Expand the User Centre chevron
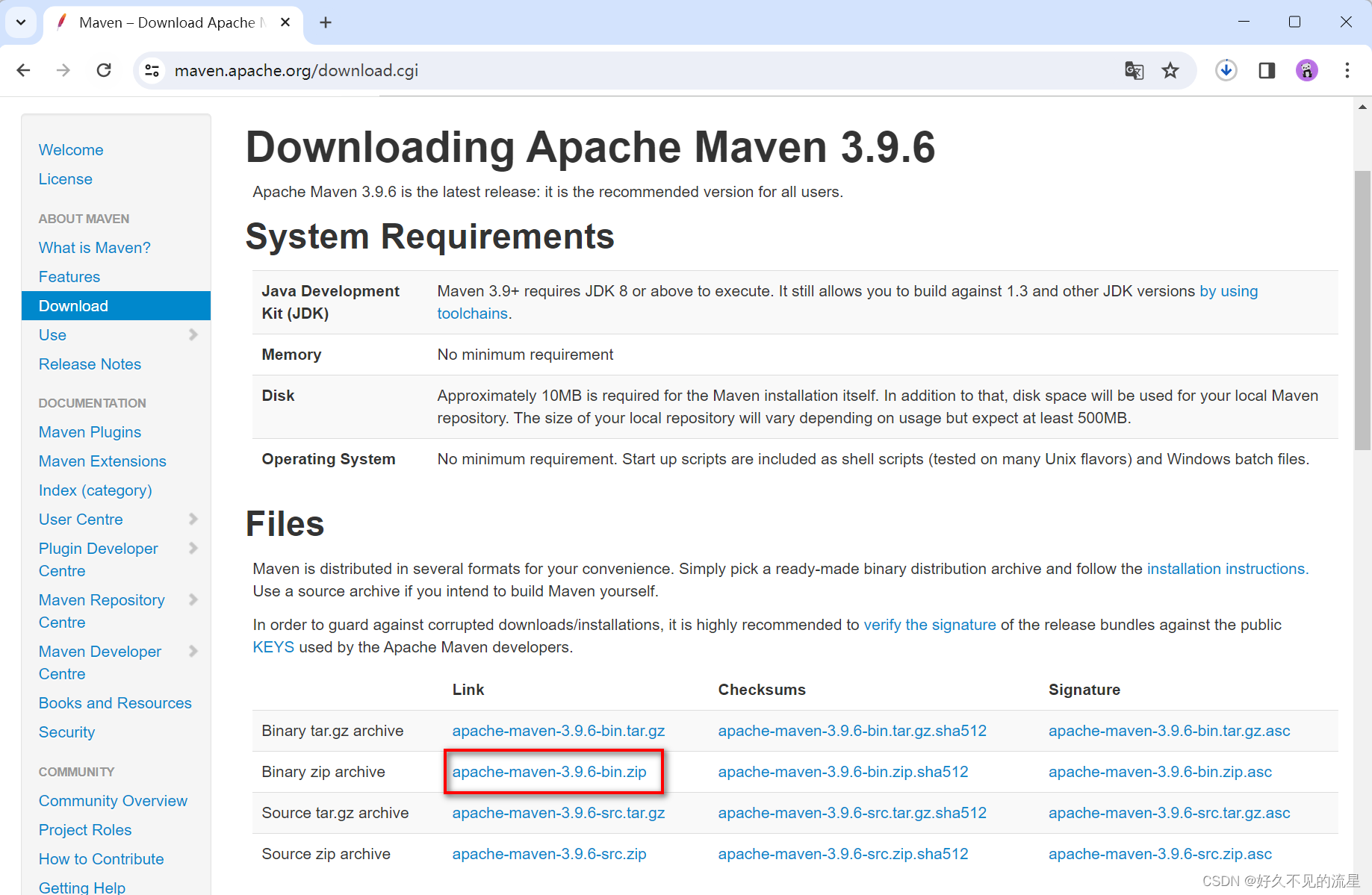This screenshot has height=895, width=1372. [193, 519]
